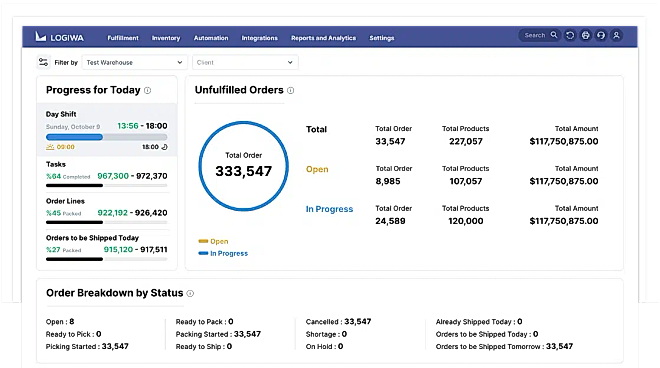
Task: Click Orders to be Shipped count 915,120
Action: (x=118, y=250)
